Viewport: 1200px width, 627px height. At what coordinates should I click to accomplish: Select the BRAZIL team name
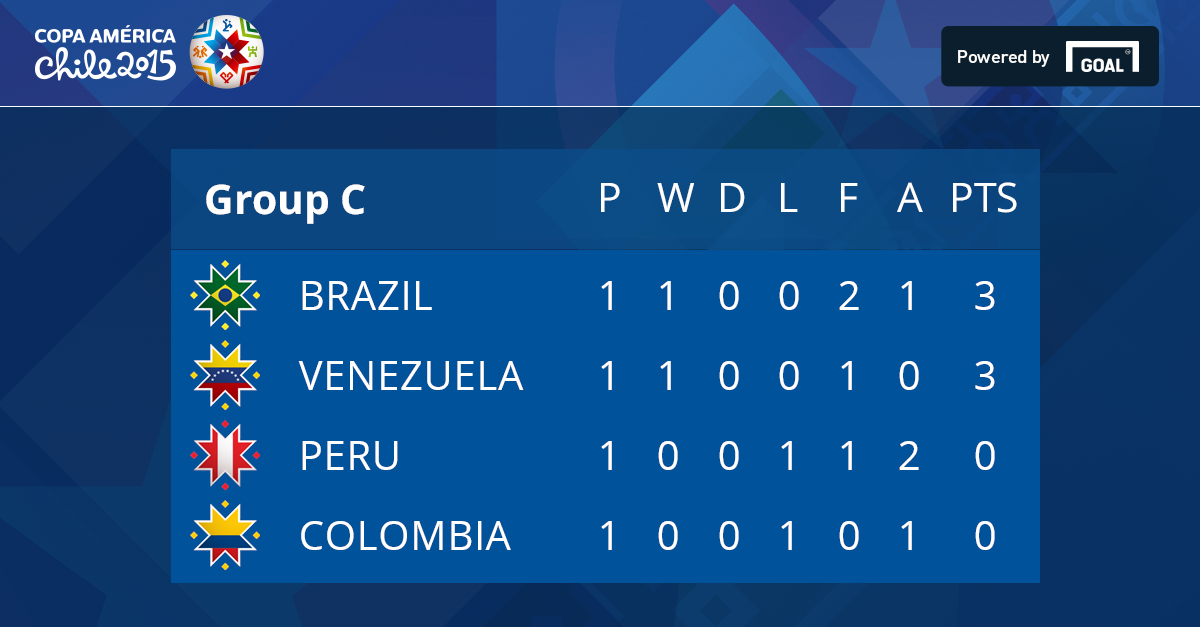click(366, 296)
